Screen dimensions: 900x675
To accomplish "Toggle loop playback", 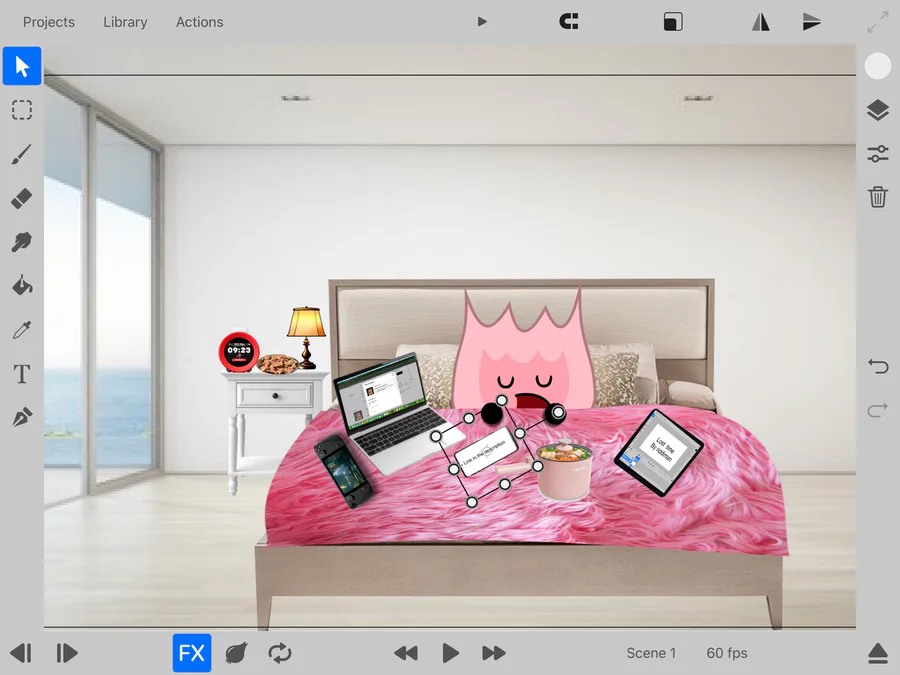I will point(280,653).
